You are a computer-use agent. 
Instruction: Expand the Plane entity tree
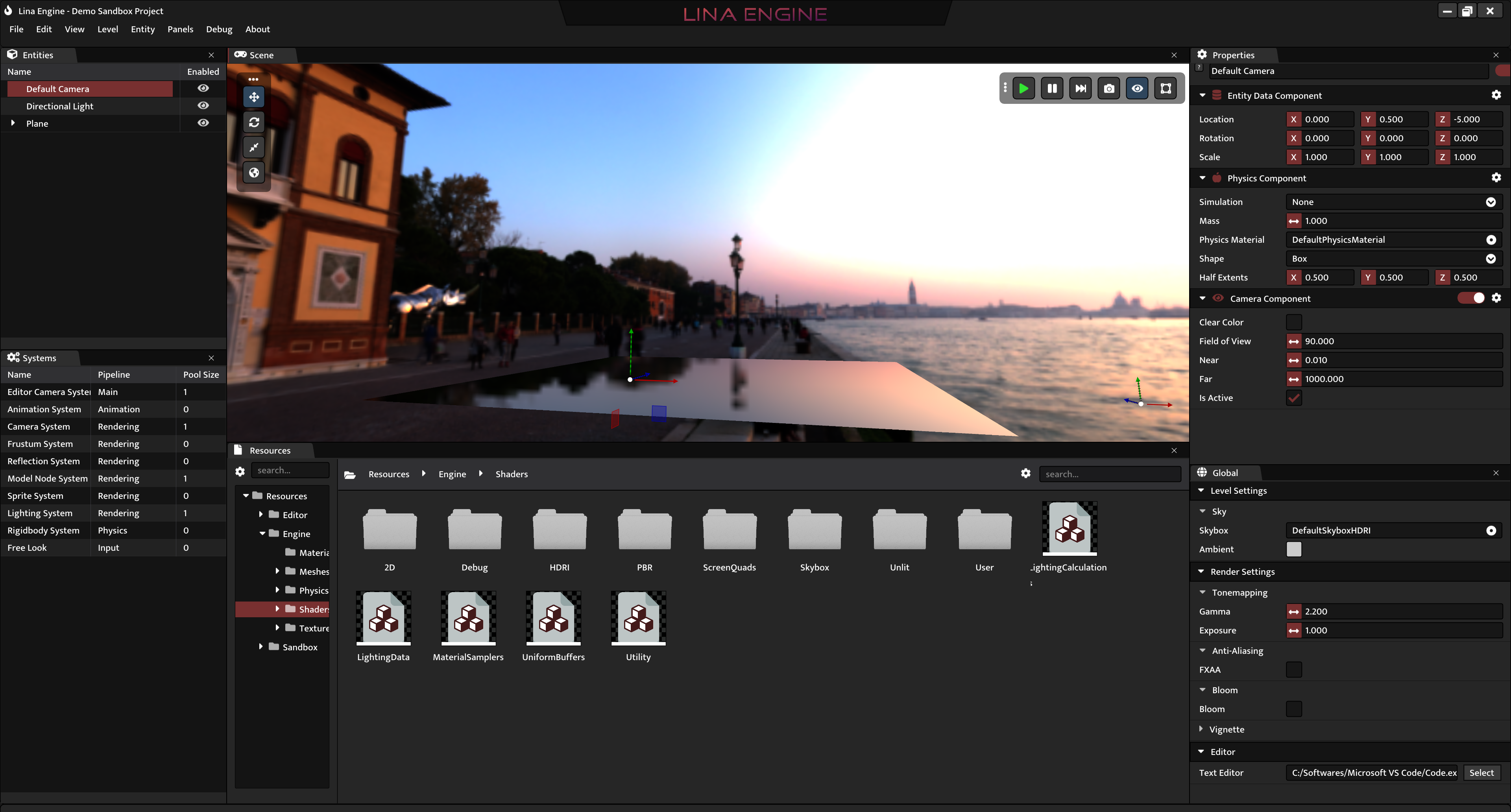[13, 123]
